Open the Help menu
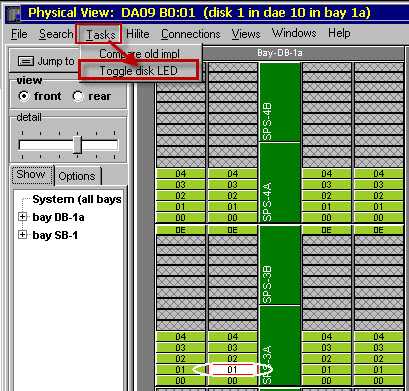This screenshot has width=409, height=391. [339, 33]
